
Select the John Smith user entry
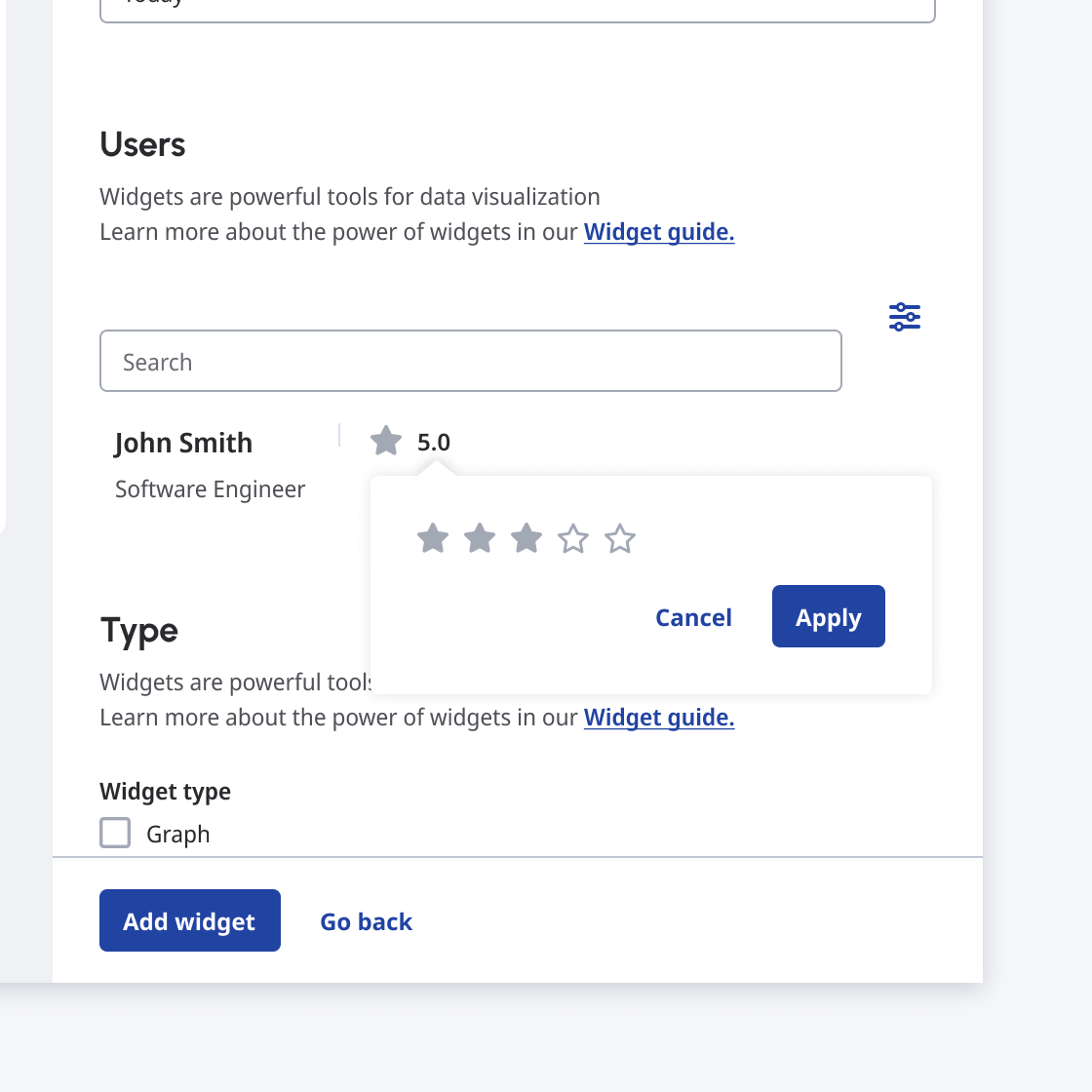click(x=183, y=443)
